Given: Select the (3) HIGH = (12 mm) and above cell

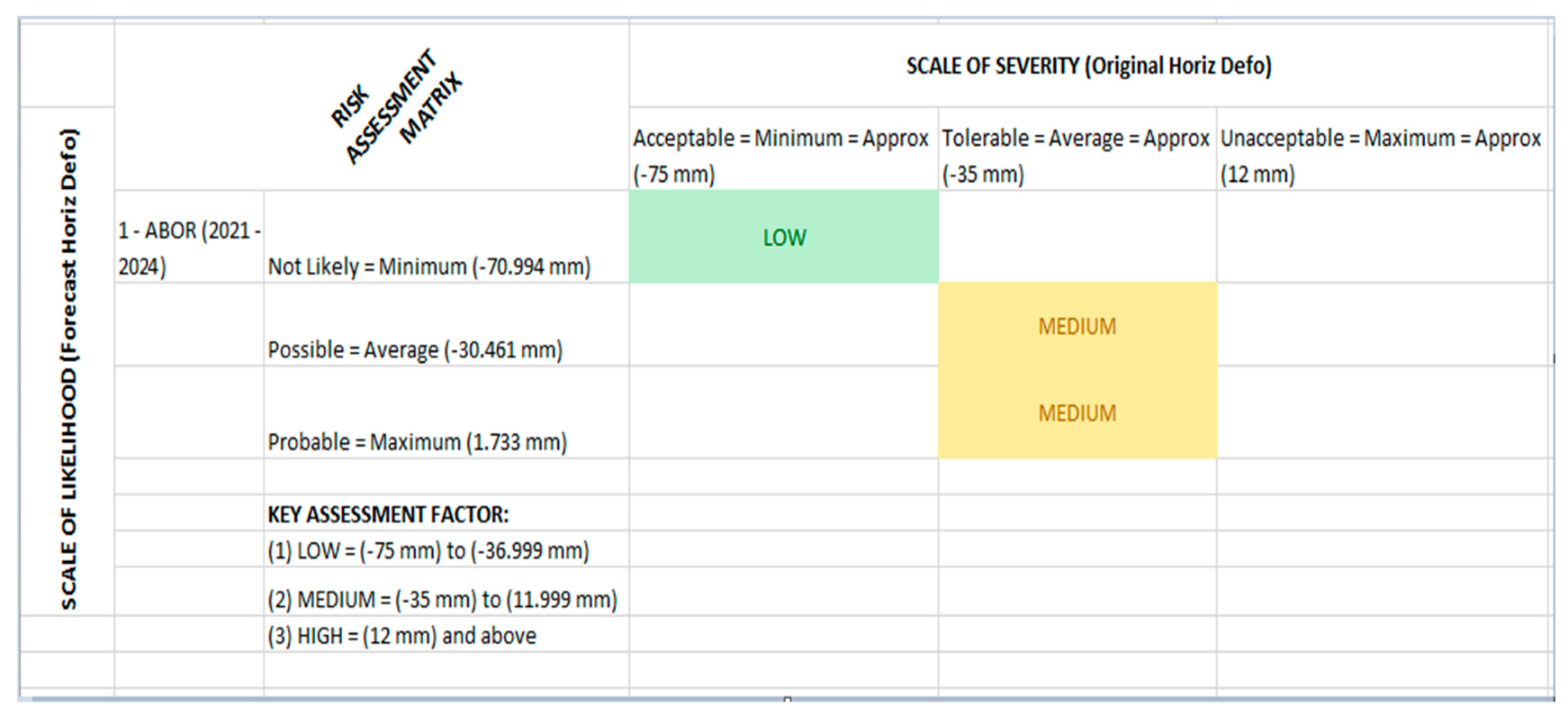Looking at the screenshot, I should tap(401, 636).
